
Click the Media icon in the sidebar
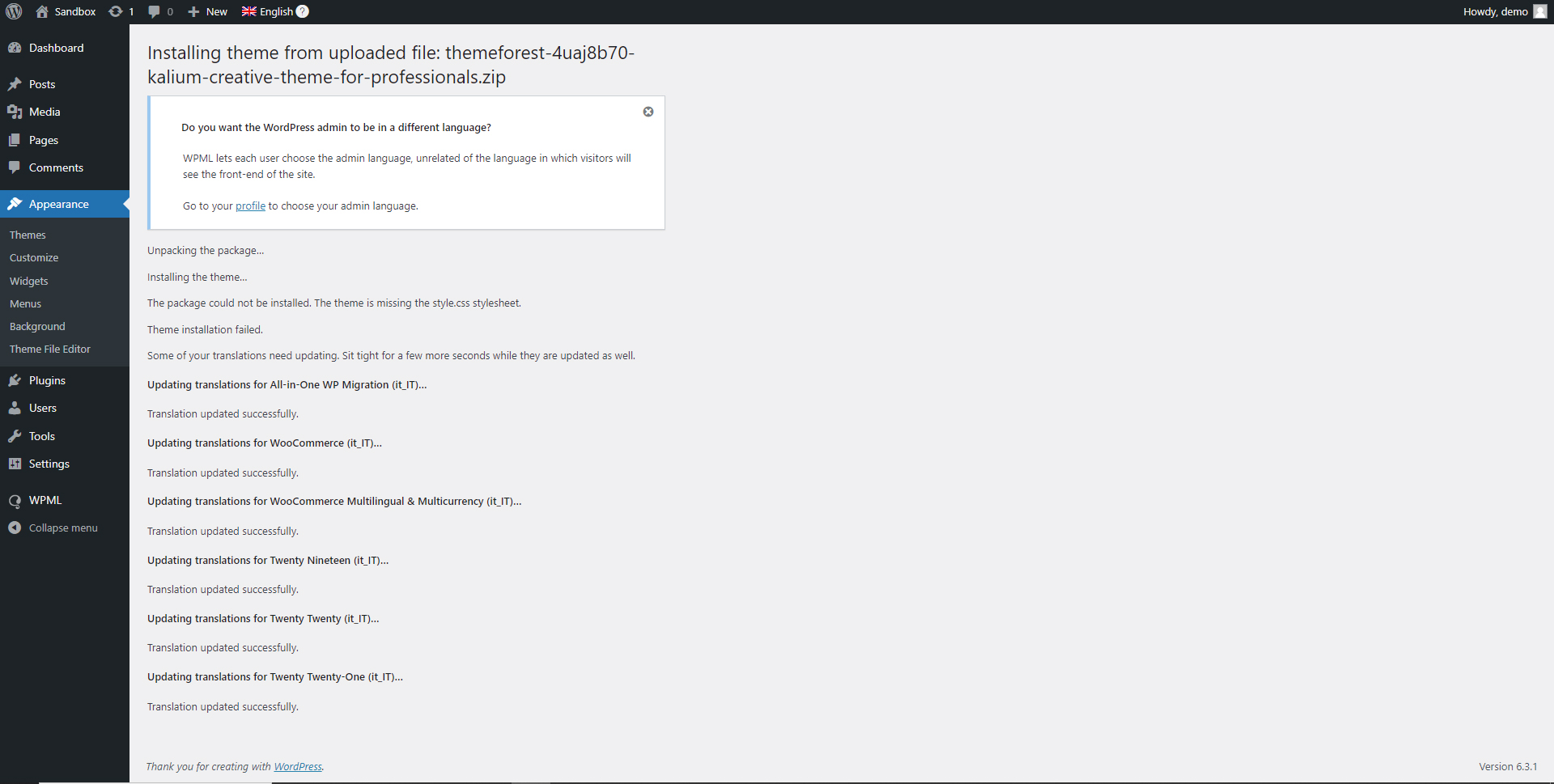15,112
